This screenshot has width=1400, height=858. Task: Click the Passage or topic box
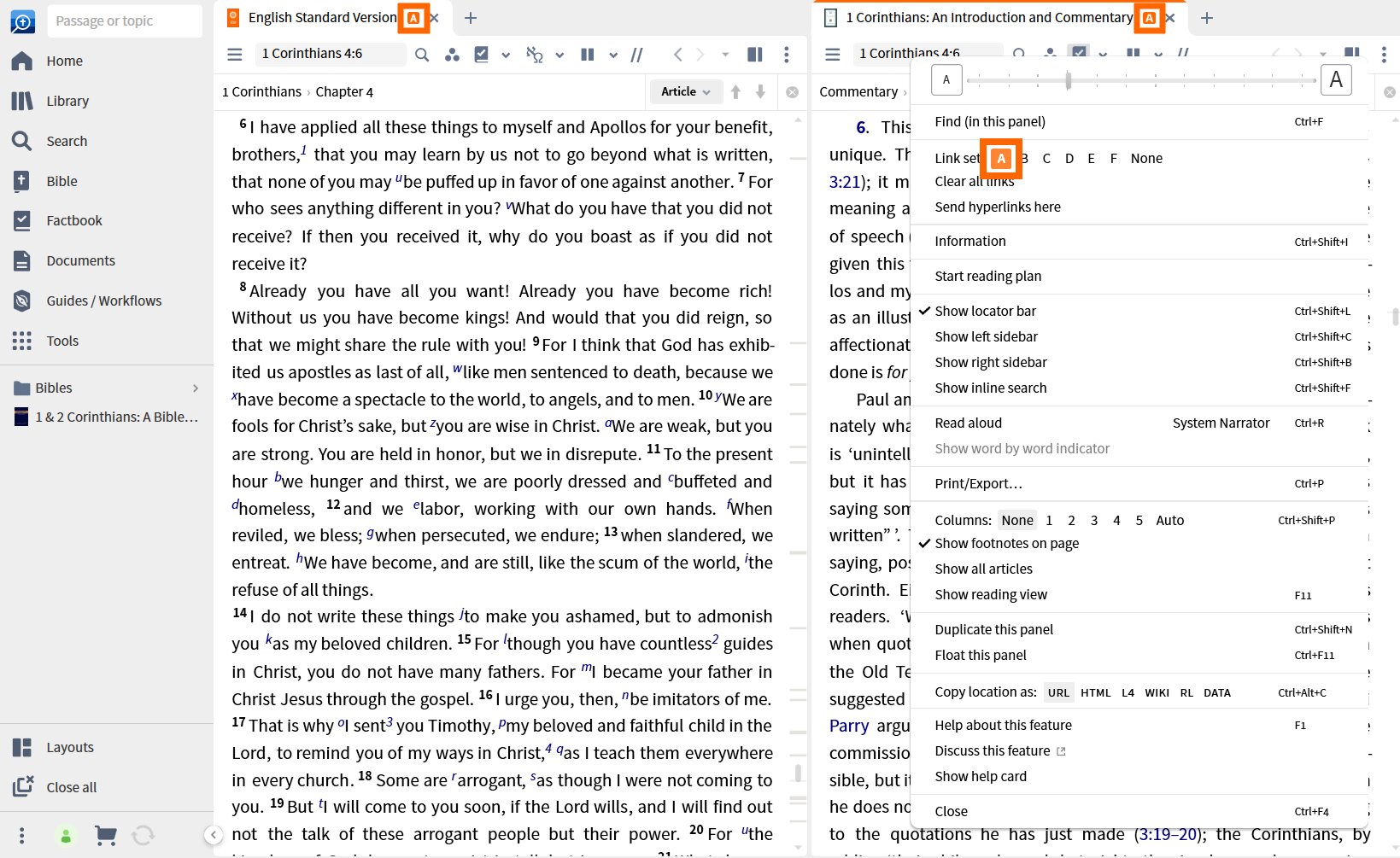click(x=125, y=20)
